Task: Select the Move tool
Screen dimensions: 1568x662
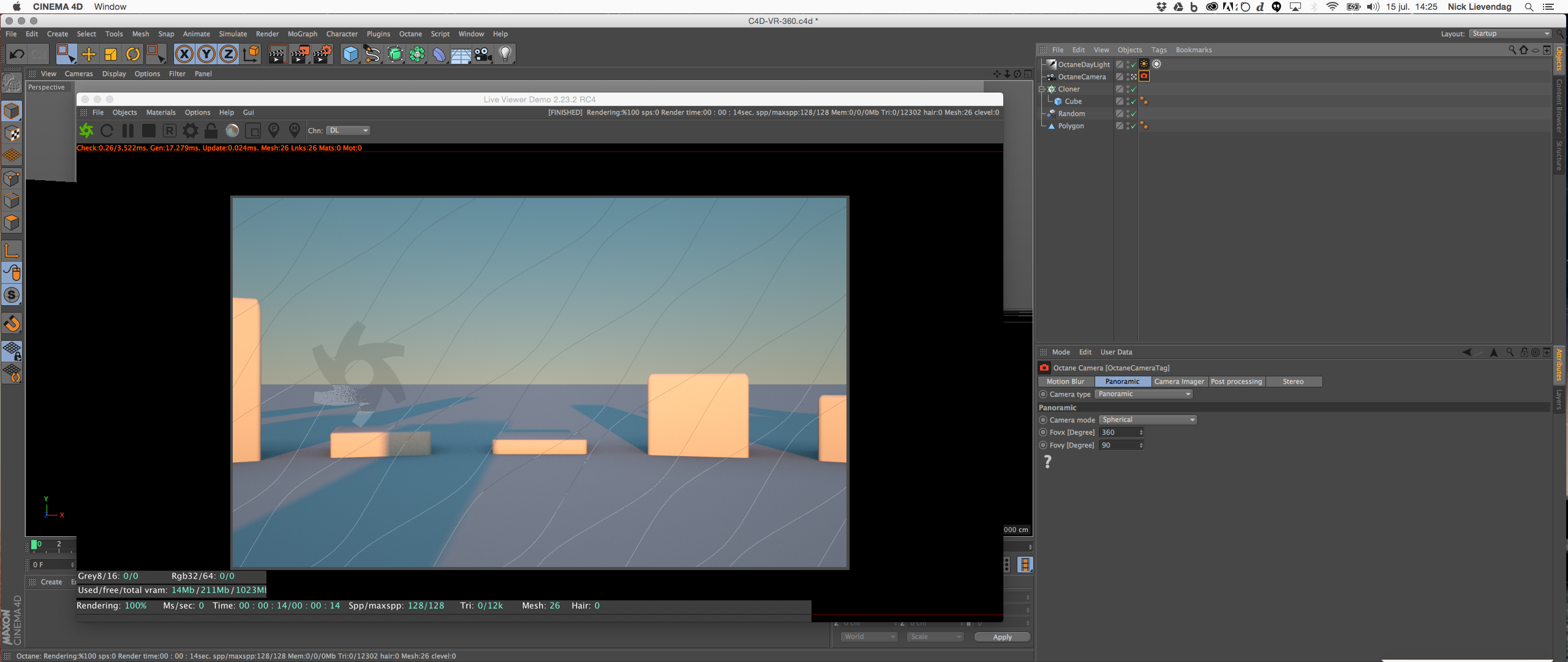Action: pyautogui.click(x=89, y=55)
